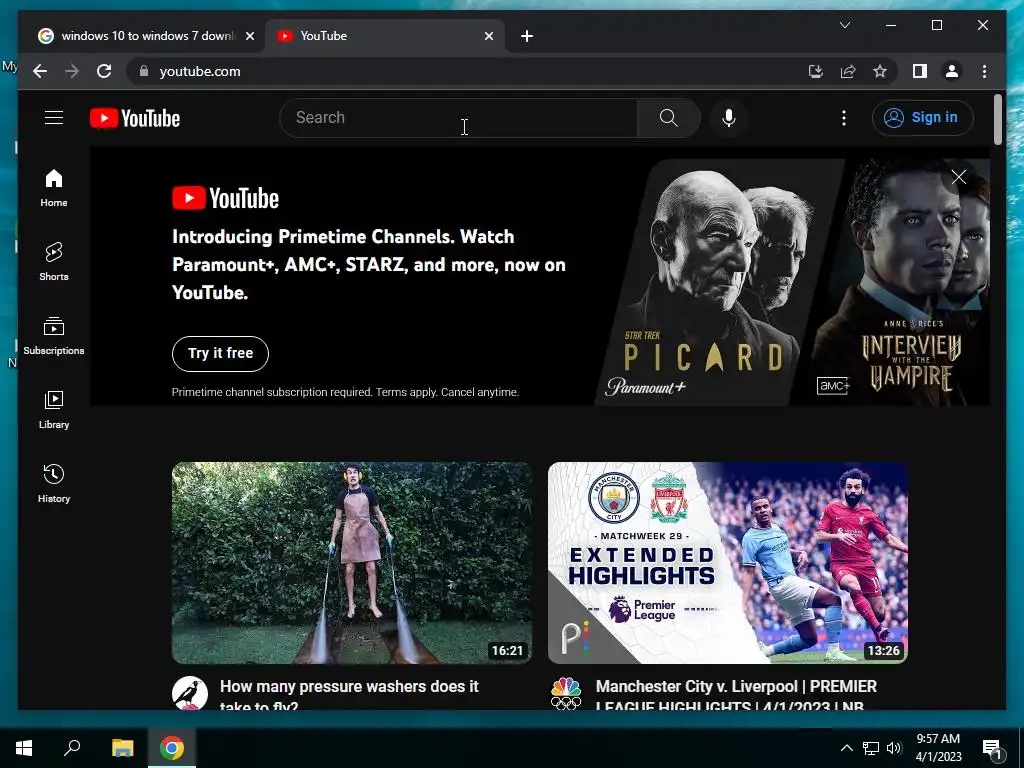
Task: Open the notification center icon
Action: 992,748
